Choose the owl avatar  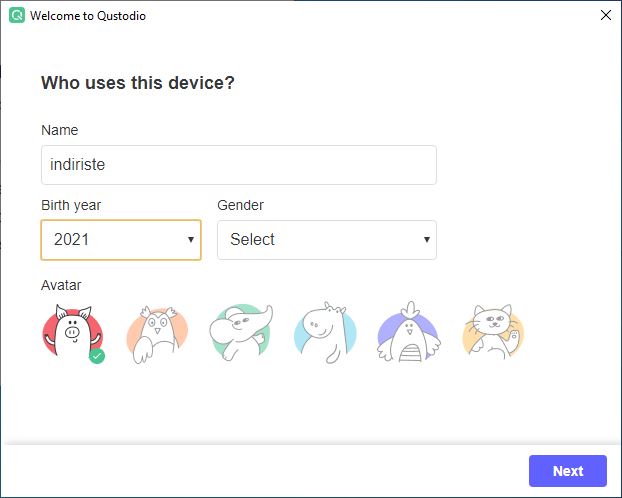[x=157, y=334]
